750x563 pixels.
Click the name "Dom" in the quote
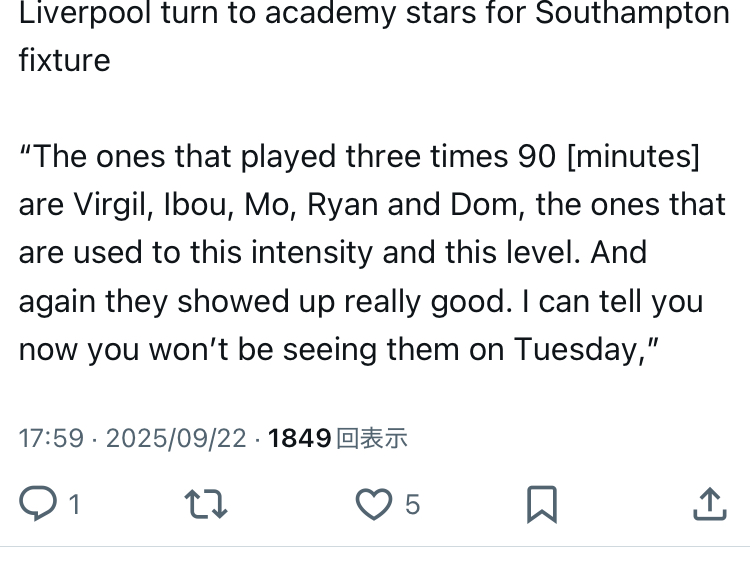click(481, 205)
